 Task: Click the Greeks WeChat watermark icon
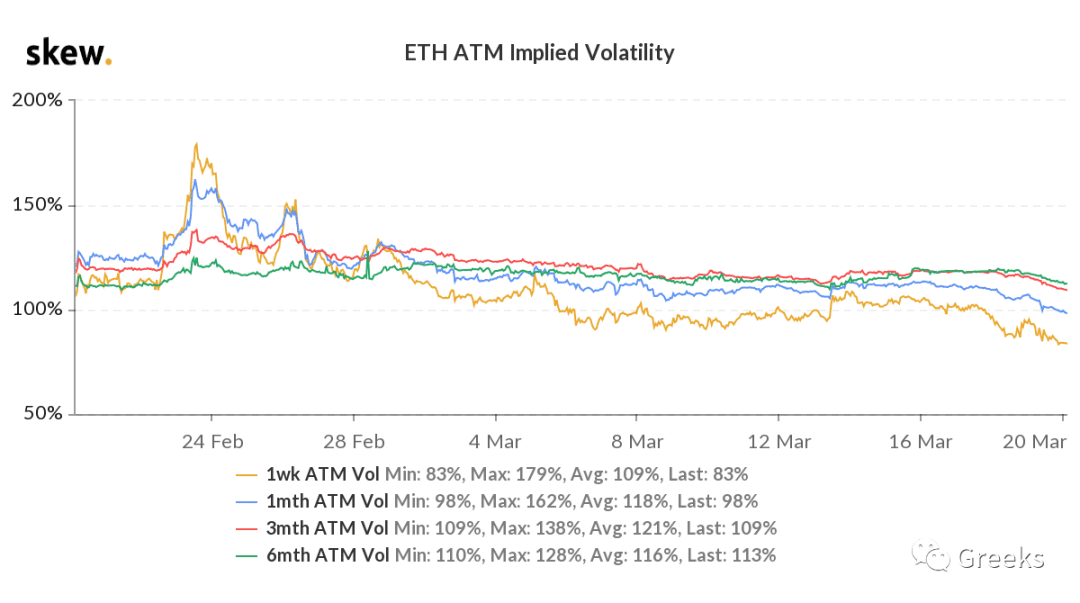[931, 555]
